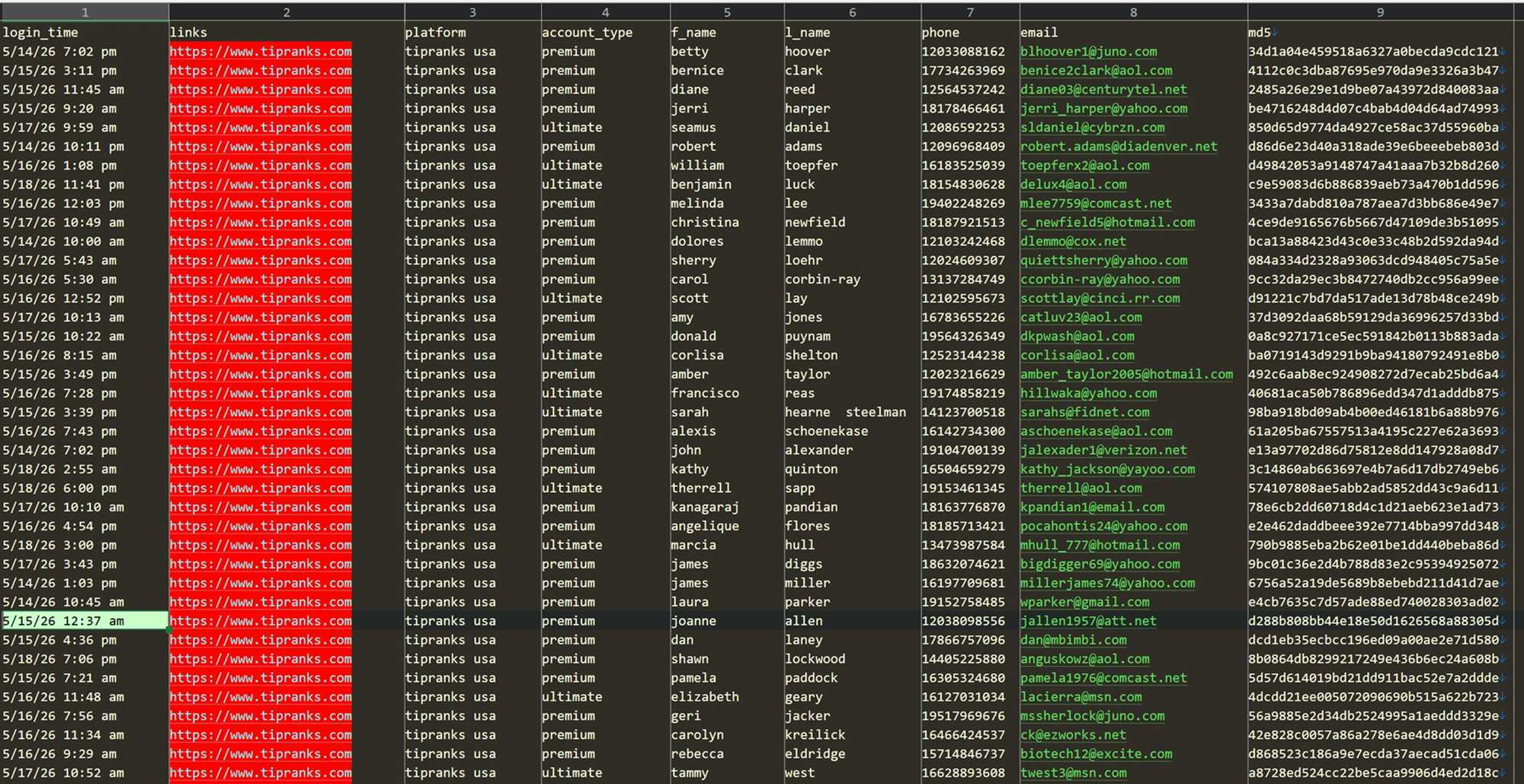Select phone number 12033088162

(x=963, y=52)
